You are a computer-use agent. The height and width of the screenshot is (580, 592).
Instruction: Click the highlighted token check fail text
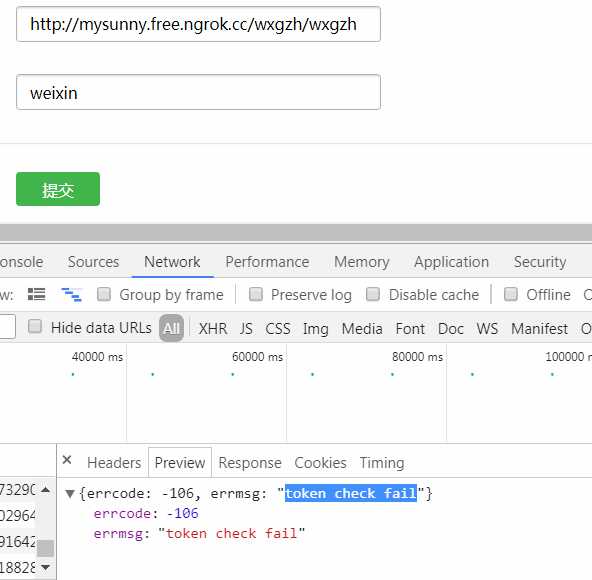(x=351, y=493)
